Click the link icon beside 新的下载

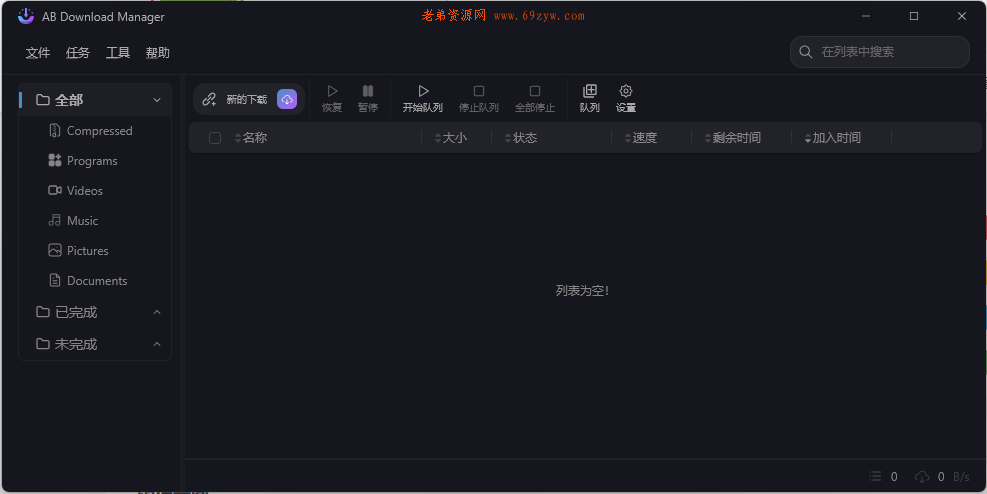pos(209,99)
